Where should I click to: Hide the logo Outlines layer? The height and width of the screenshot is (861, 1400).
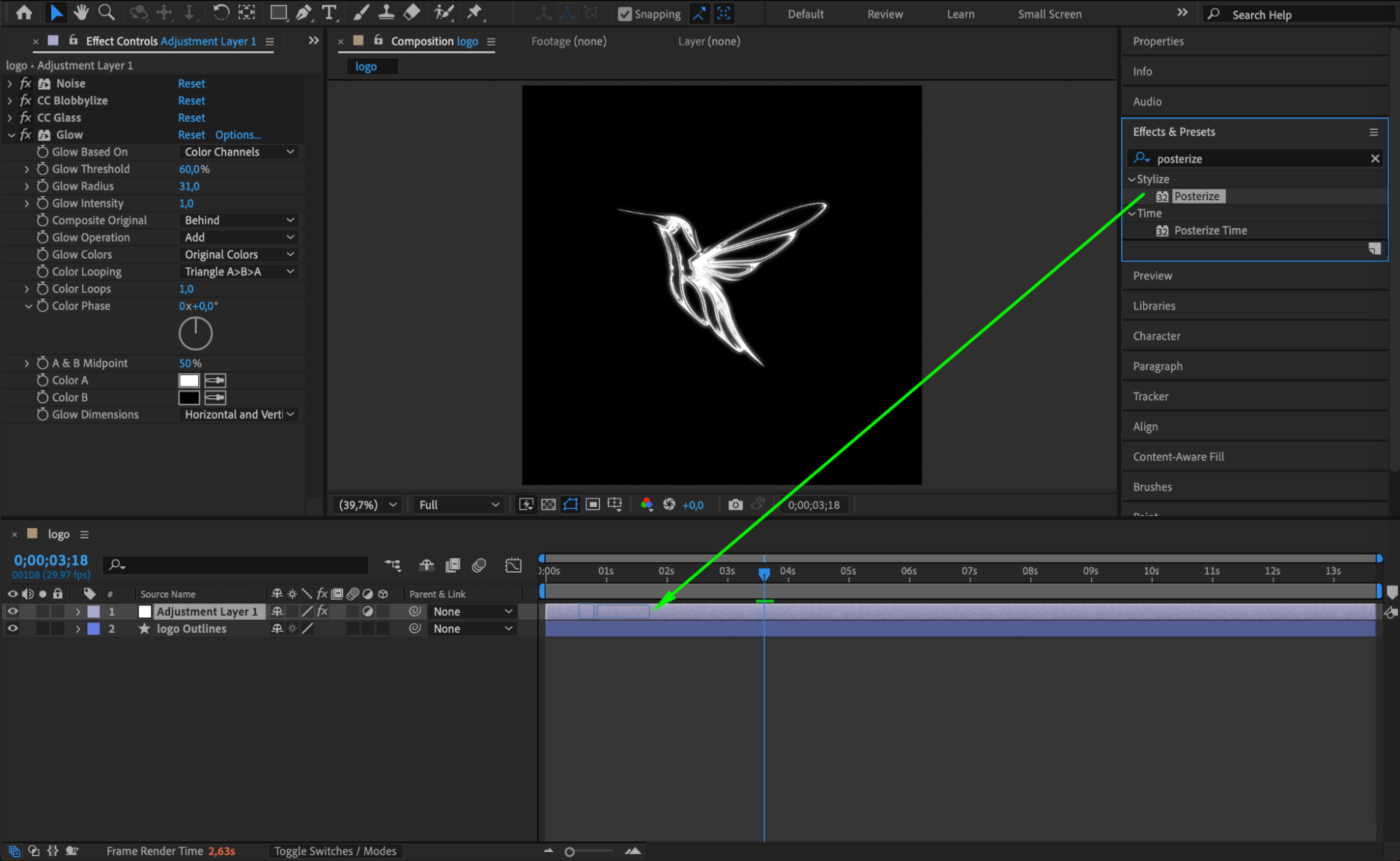click(x=13, y=629)
